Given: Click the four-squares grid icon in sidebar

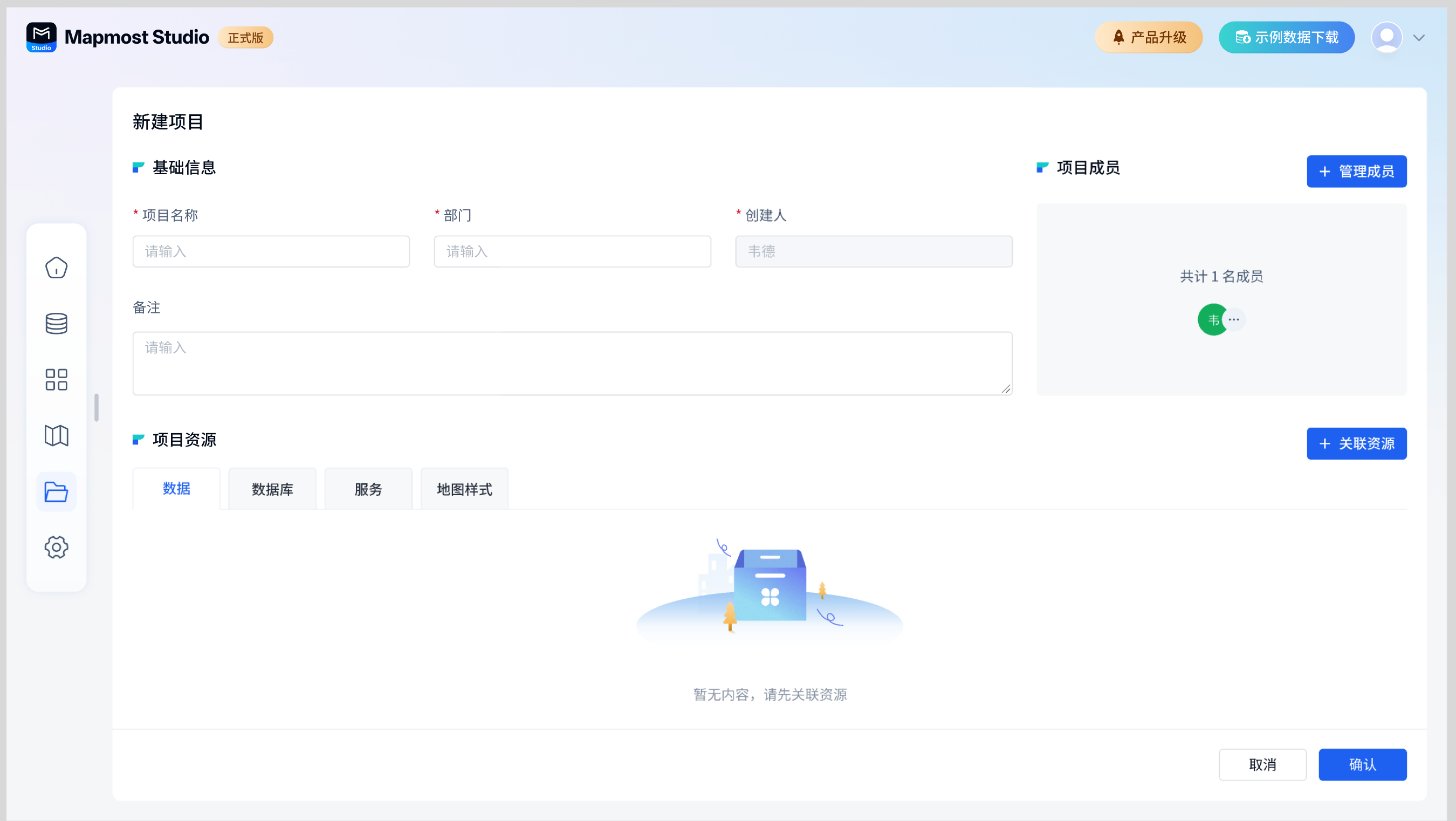Looking at the screenshot, I should click(56, 379).
